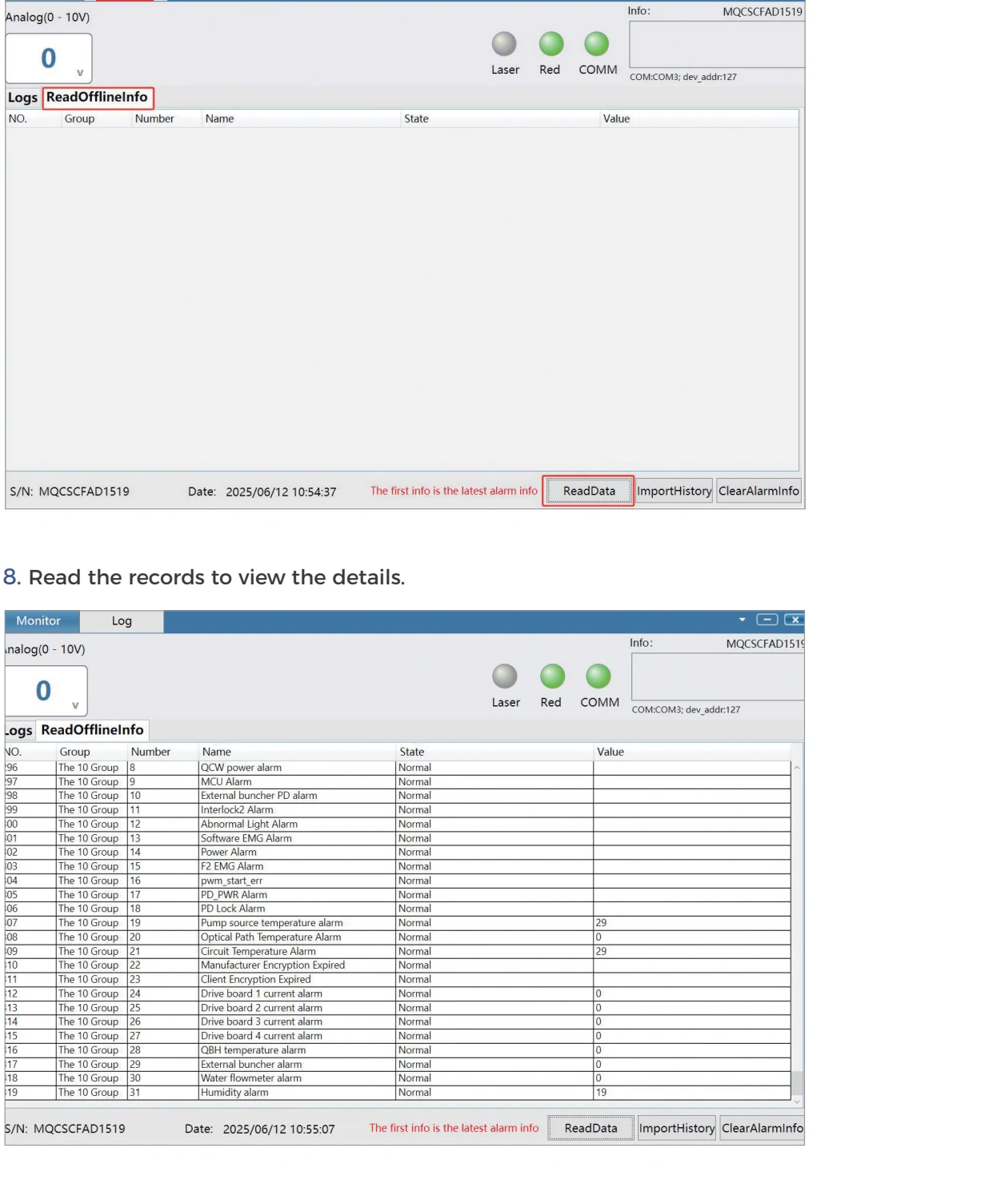Minimize the window with the Monitor tab
The image size is (985, 1204).
point(767,620)
